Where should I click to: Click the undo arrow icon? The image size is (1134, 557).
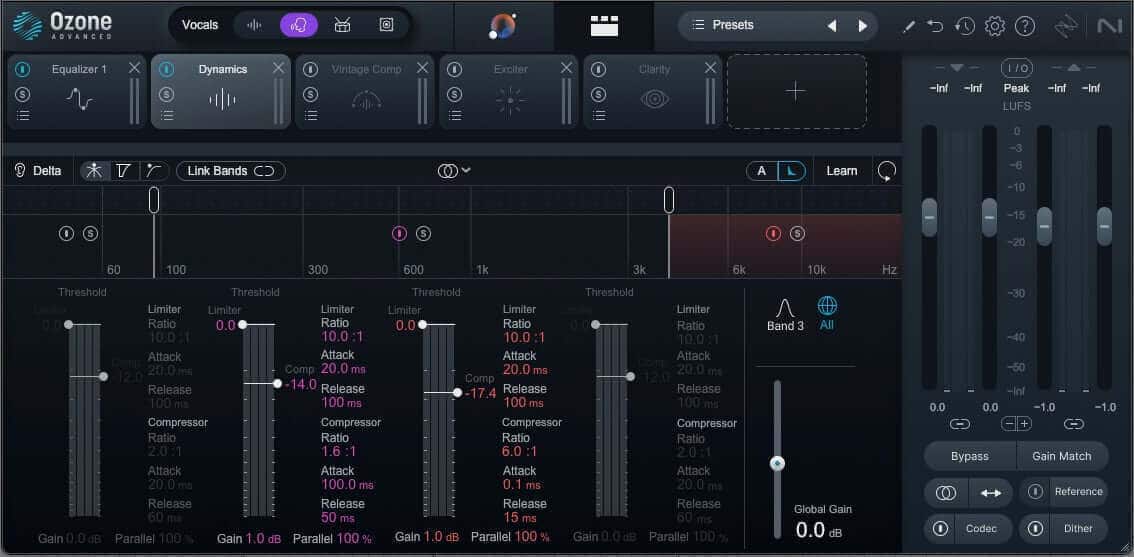point(935,27)
